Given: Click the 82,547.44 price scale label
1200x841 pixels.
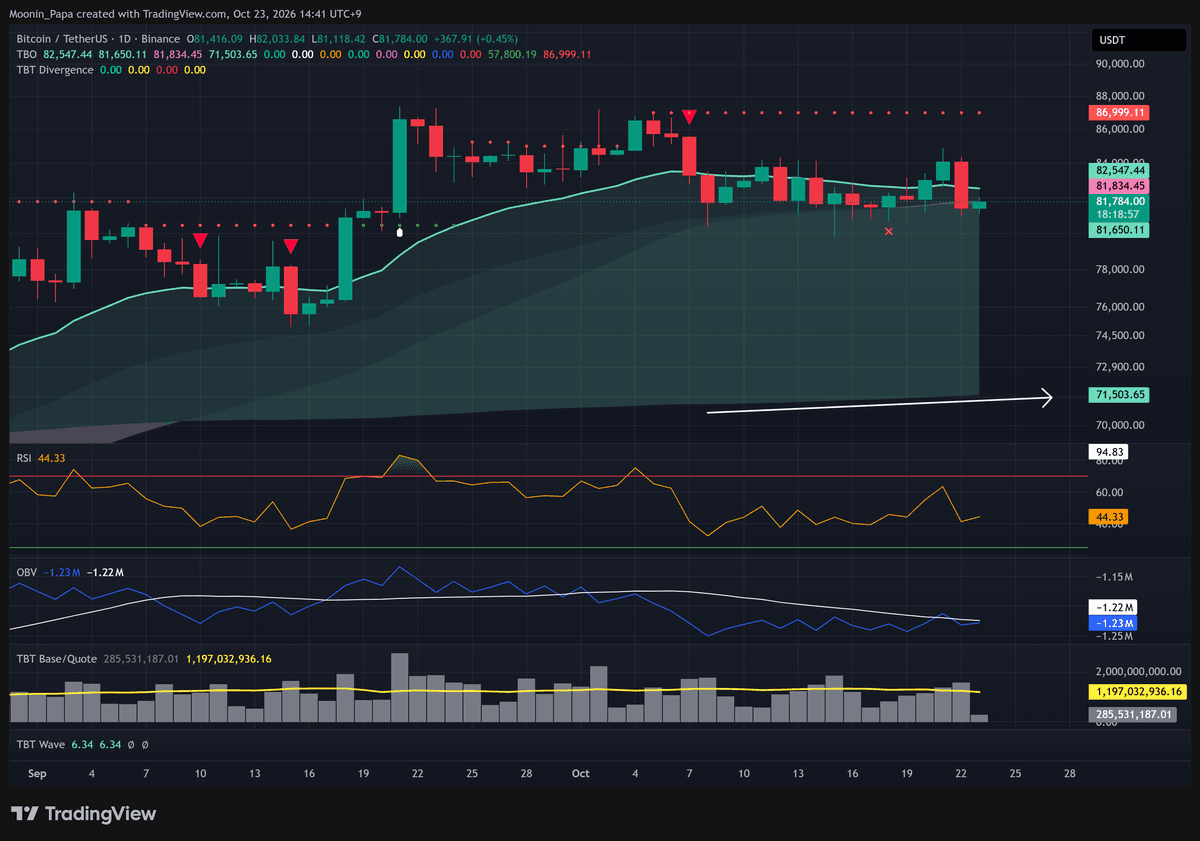Looking at the screenshot, I should pyautogui.click(x=1118, y=170).
